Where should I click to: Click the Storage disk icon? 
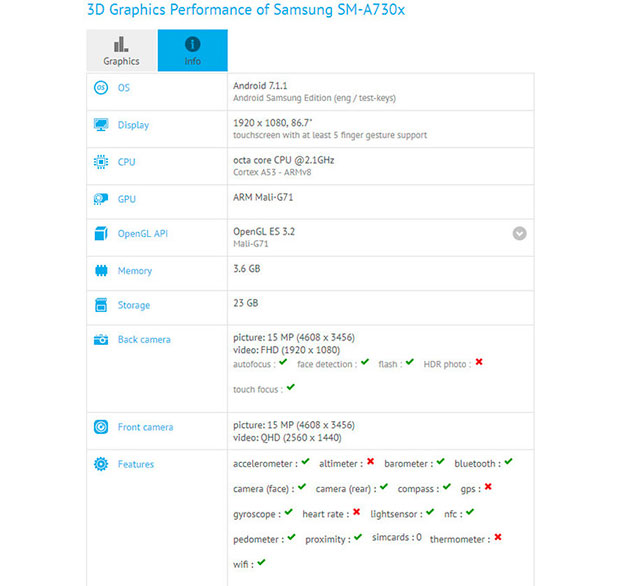(101, 305)
